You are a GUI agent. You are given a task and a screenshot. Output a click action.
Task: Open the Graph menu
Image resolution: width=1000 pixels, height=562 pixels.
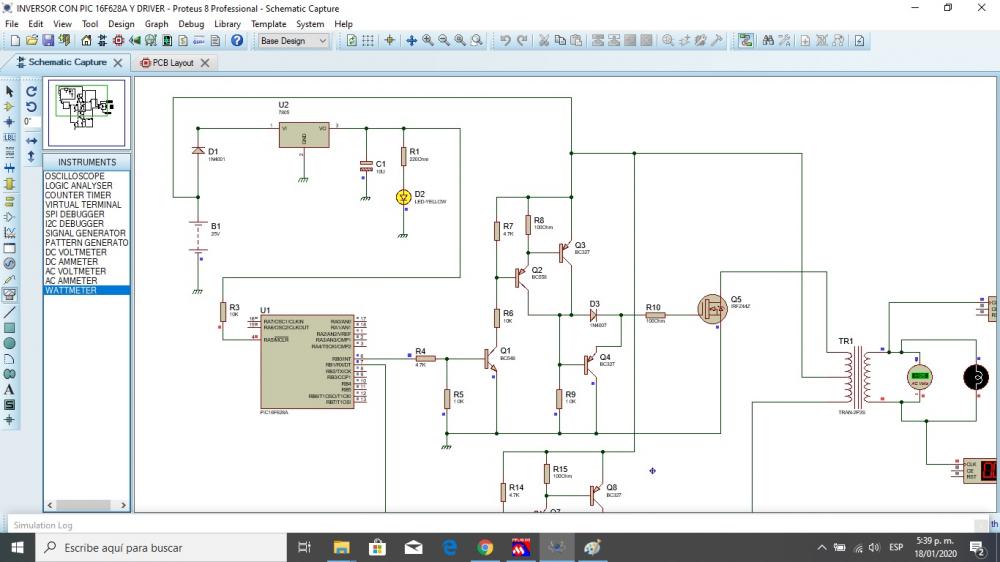coord(156,24)
